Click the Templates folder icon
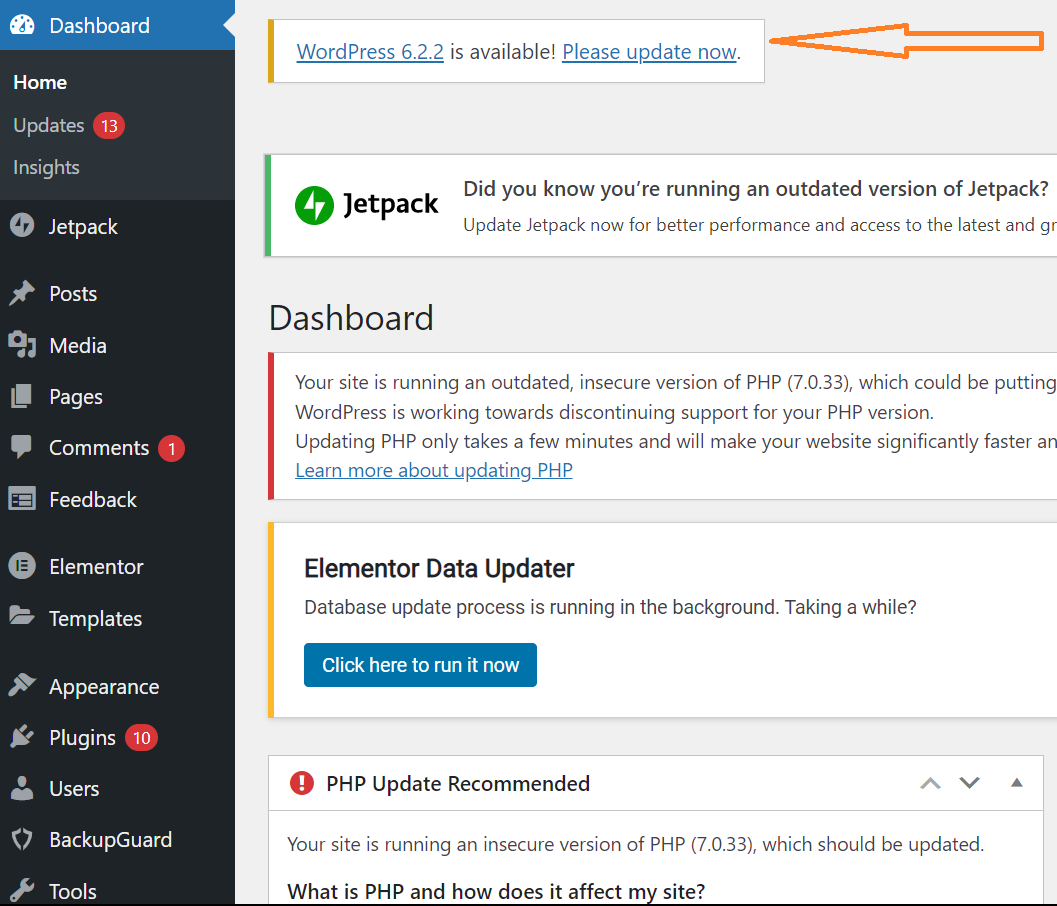This screenshot has width=1057, height=906. 22,616
